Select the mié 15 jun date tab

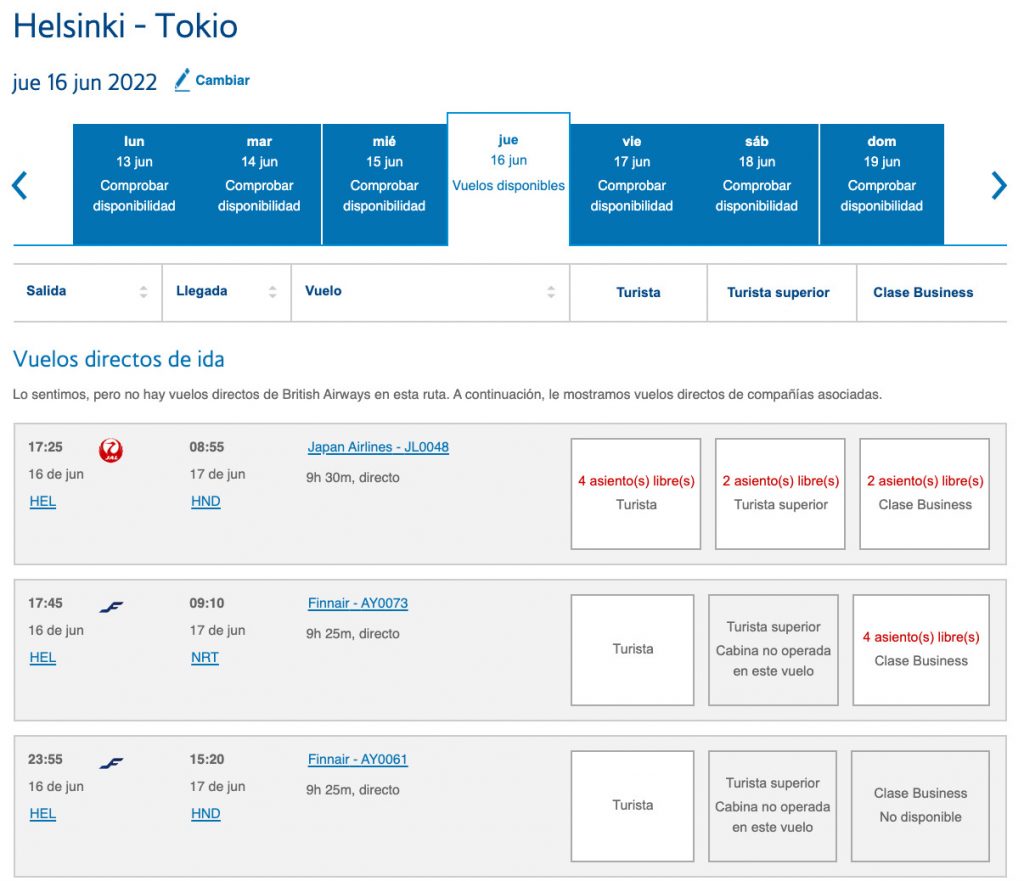[x=384, y=184]
